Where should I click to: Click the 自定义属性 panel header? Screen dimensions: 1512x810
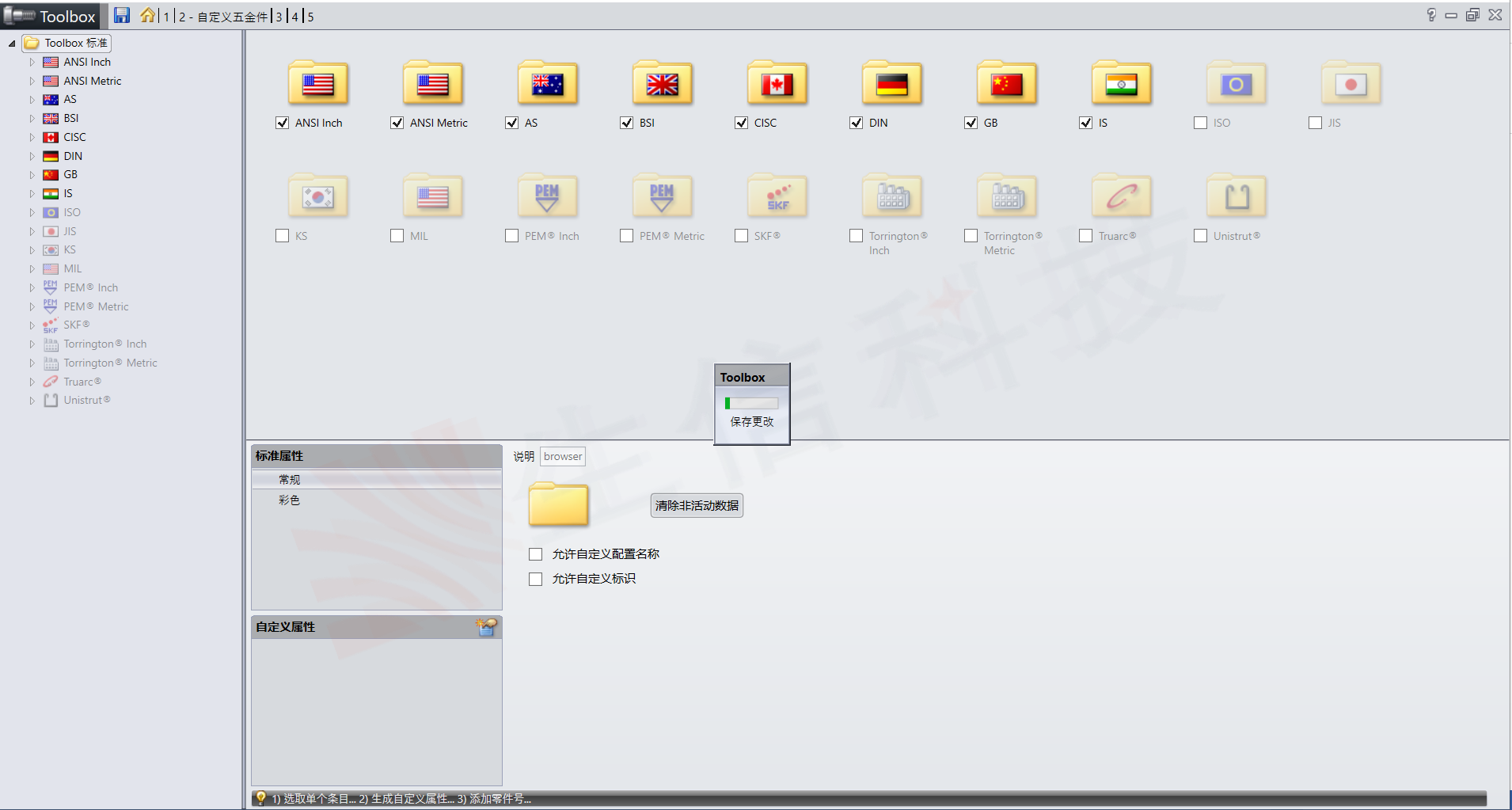click(377, 627)
